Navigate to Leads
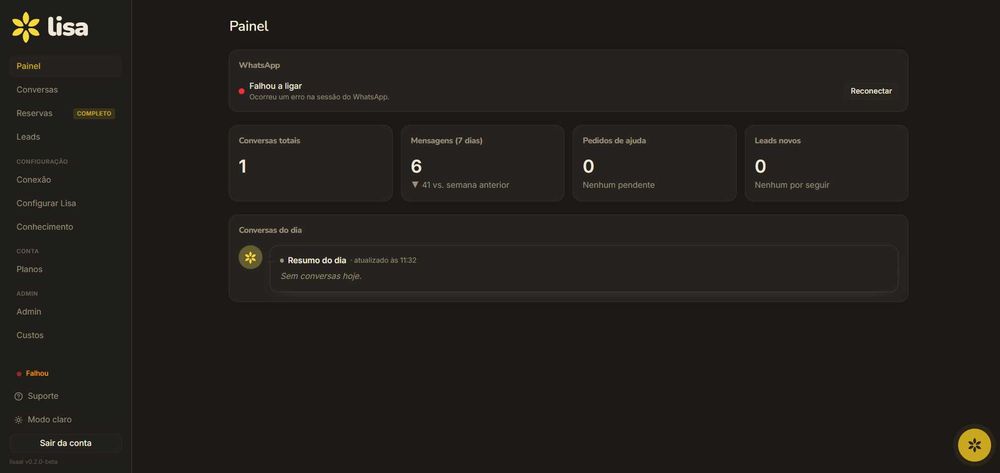The height and width of the screenshot is (473, 1000). pyautogui.click(x=65, y=137)
